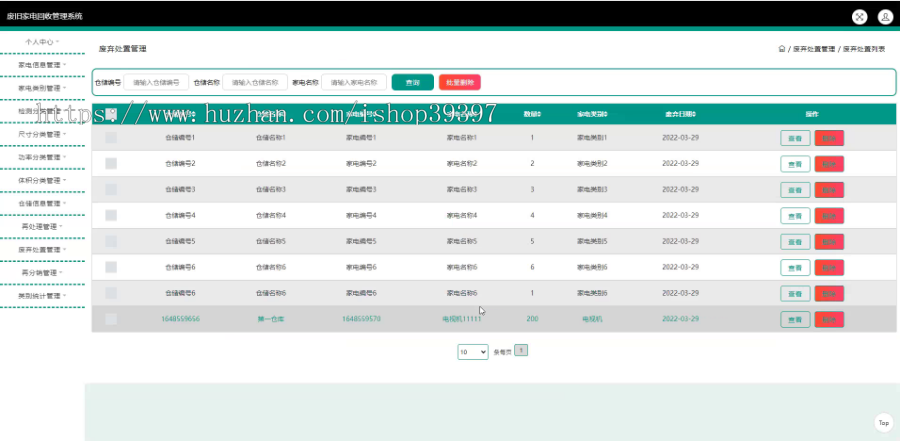Click the red 批量删除 button
Viewport: 900px width, 441px height.
tap(460, 82)
